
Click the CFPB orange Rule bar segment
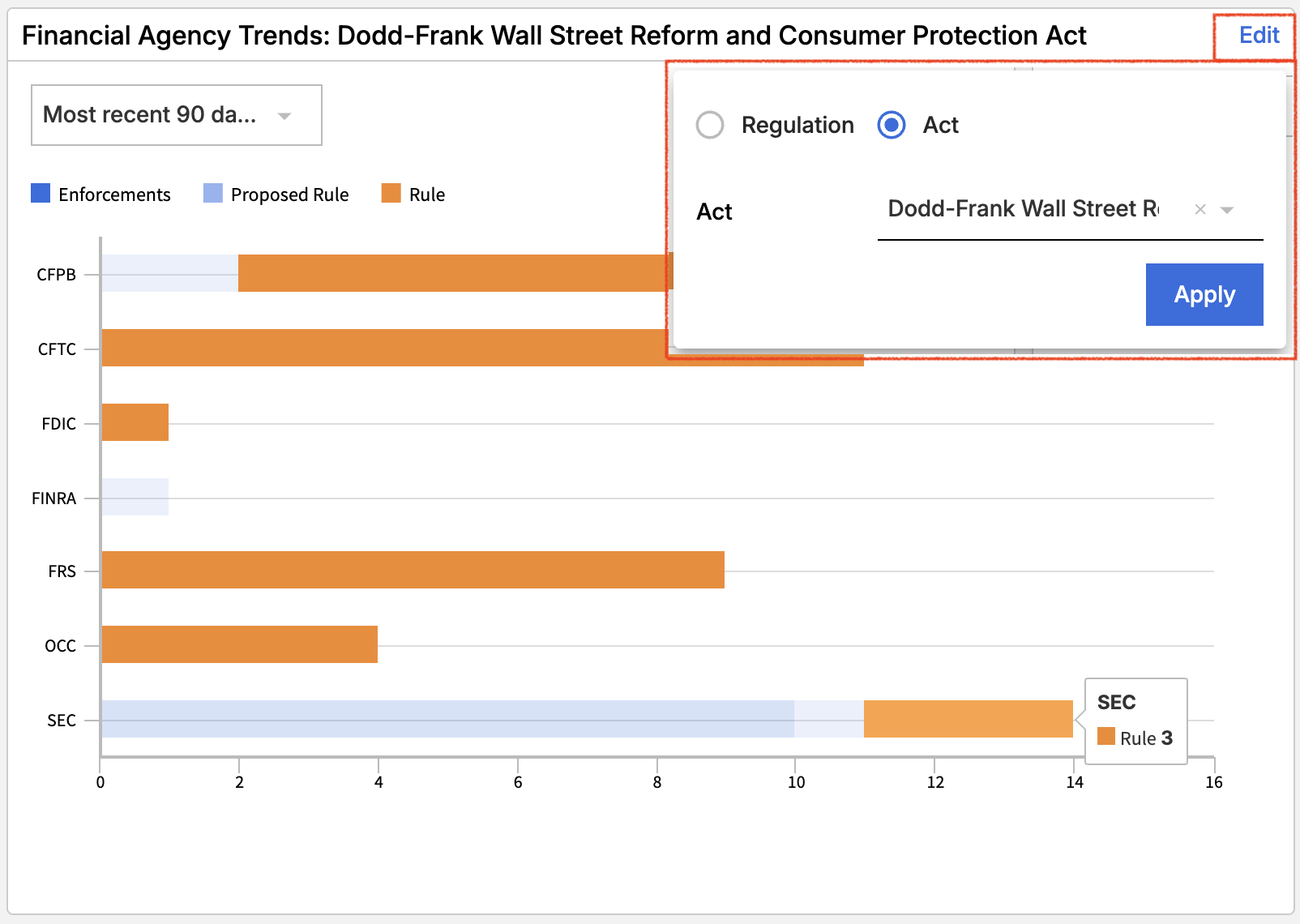click(454, 273)
